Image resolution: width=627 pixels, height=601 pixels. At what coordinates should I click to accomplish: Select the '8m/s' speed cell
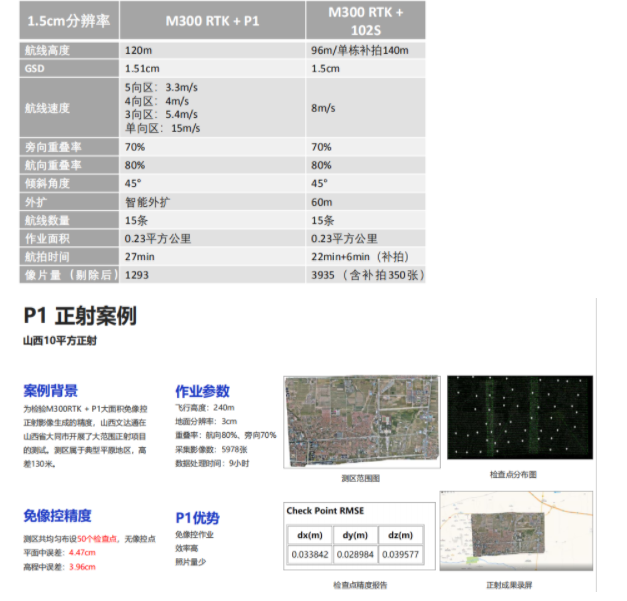click(x=365, y=108)
